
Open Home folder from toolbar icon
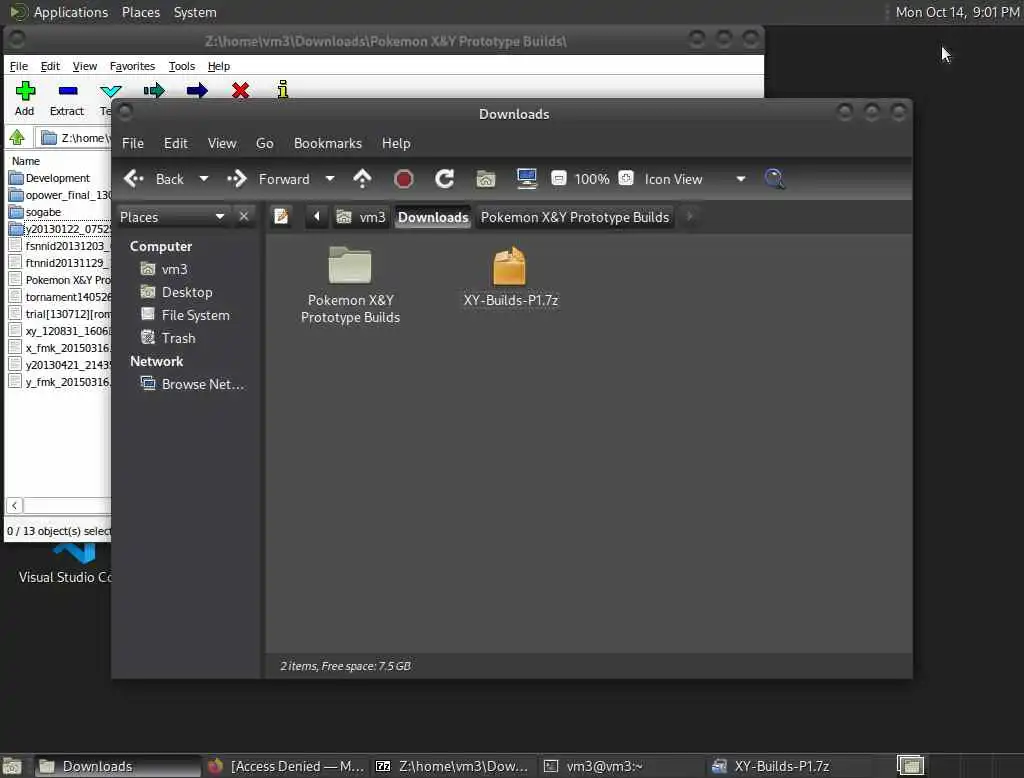point(485,178)
